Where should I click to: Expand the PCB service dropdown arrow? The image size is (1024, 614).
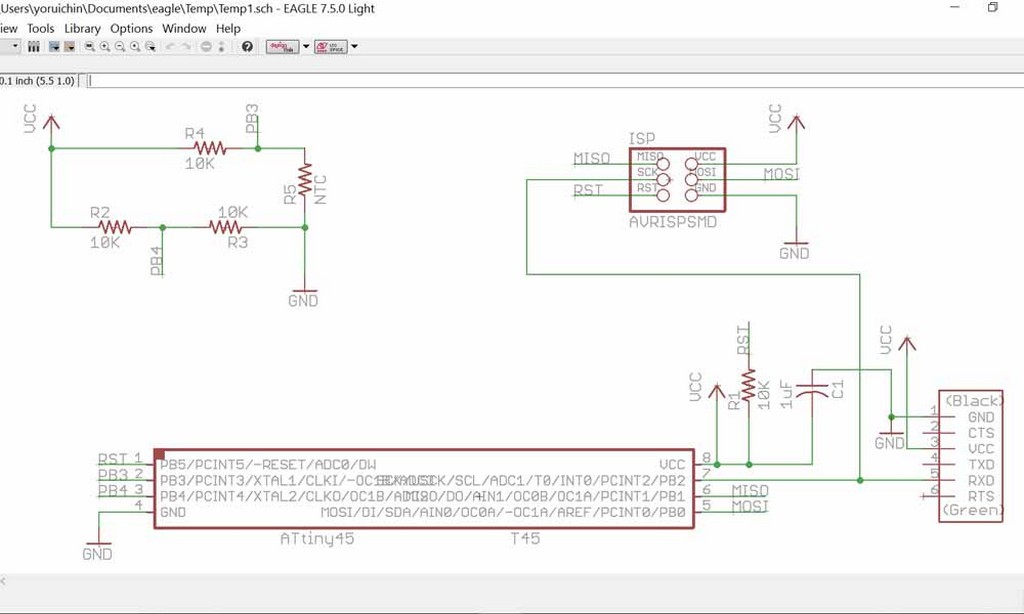[x=355, y=46]
